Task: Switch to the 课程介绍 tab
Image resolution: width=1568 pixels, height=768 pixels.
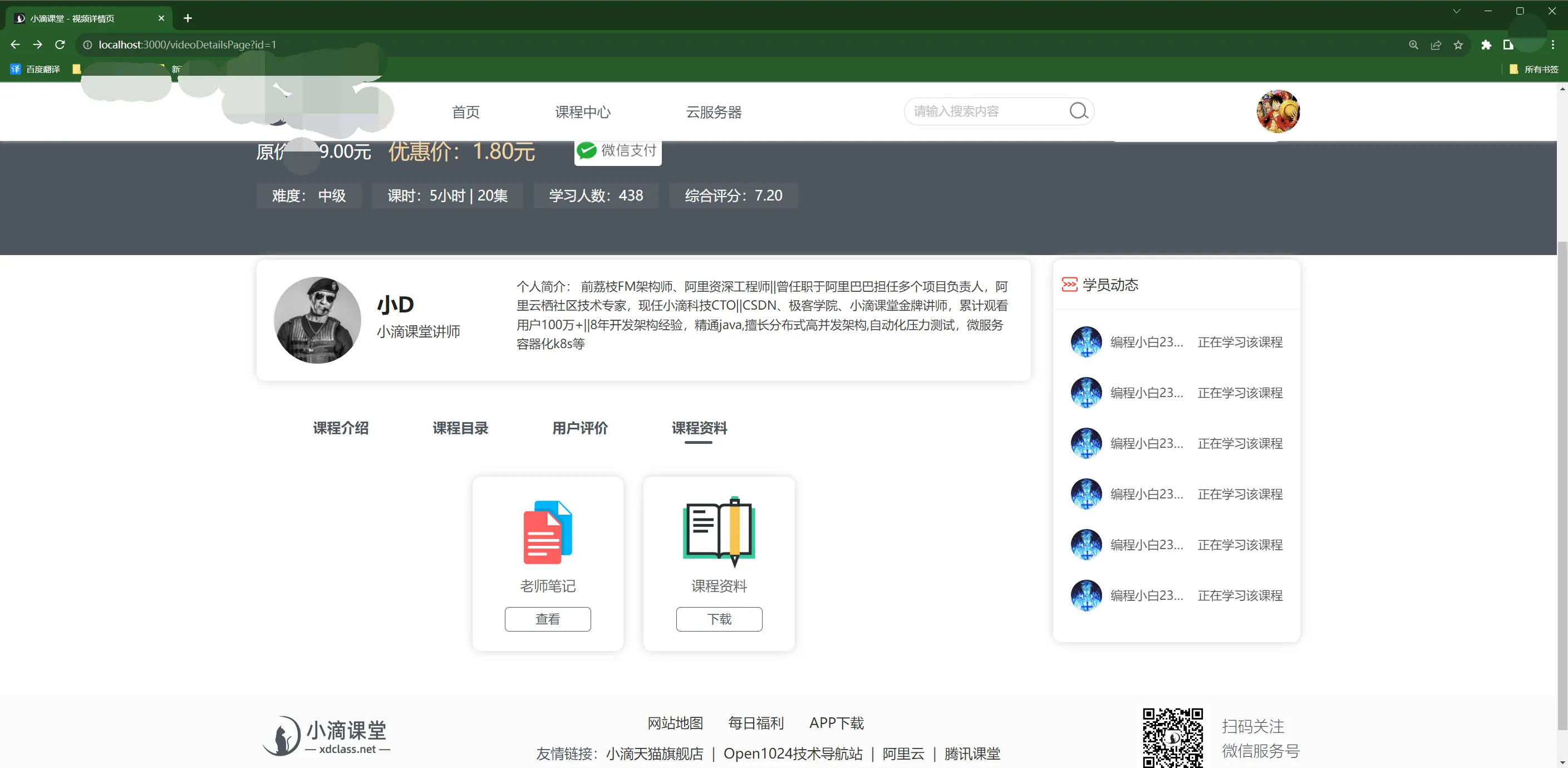Action: coord(341,428)
